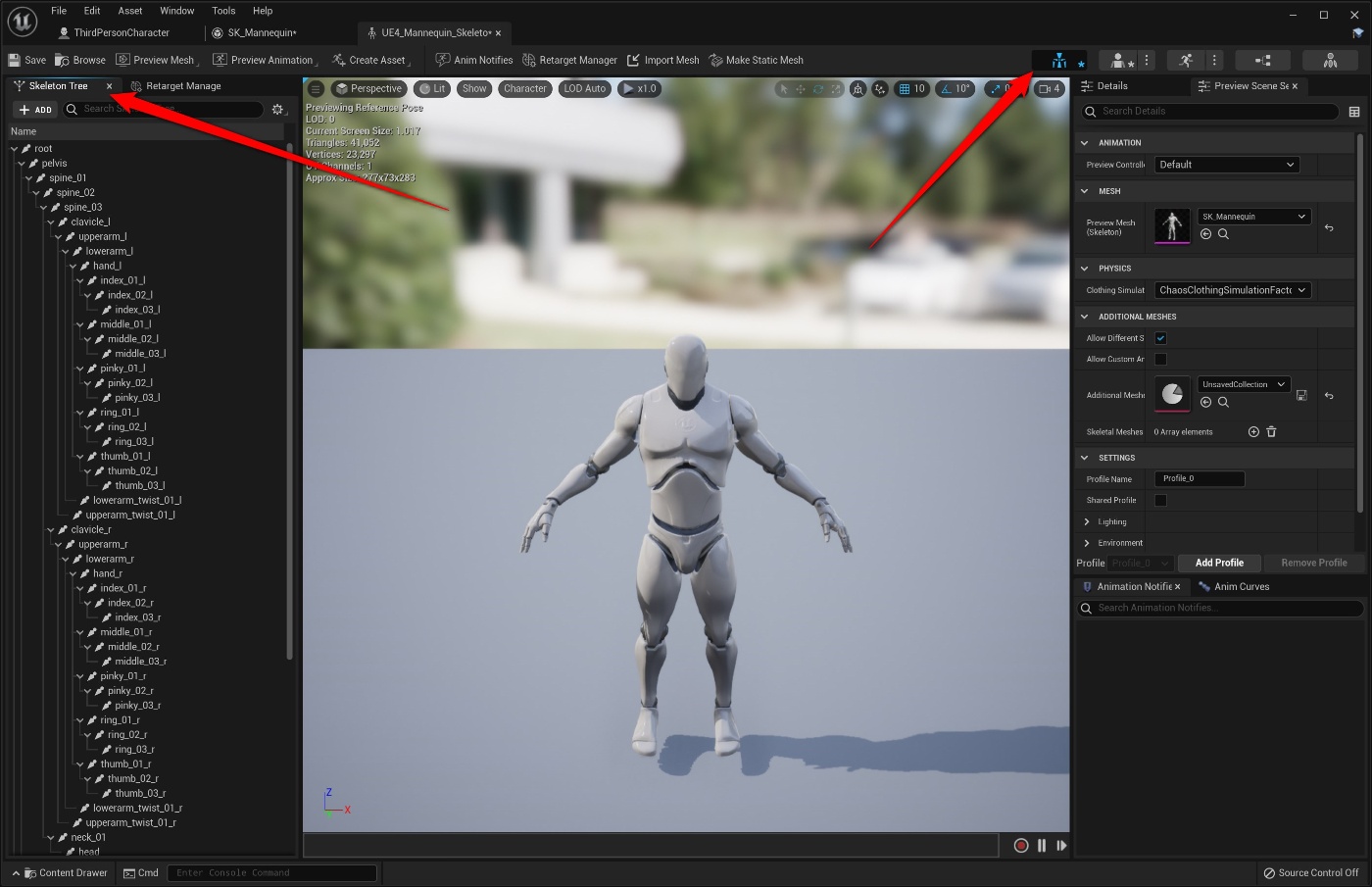Click the Add Profile button
The image size is (1372, 887).
1218,563
